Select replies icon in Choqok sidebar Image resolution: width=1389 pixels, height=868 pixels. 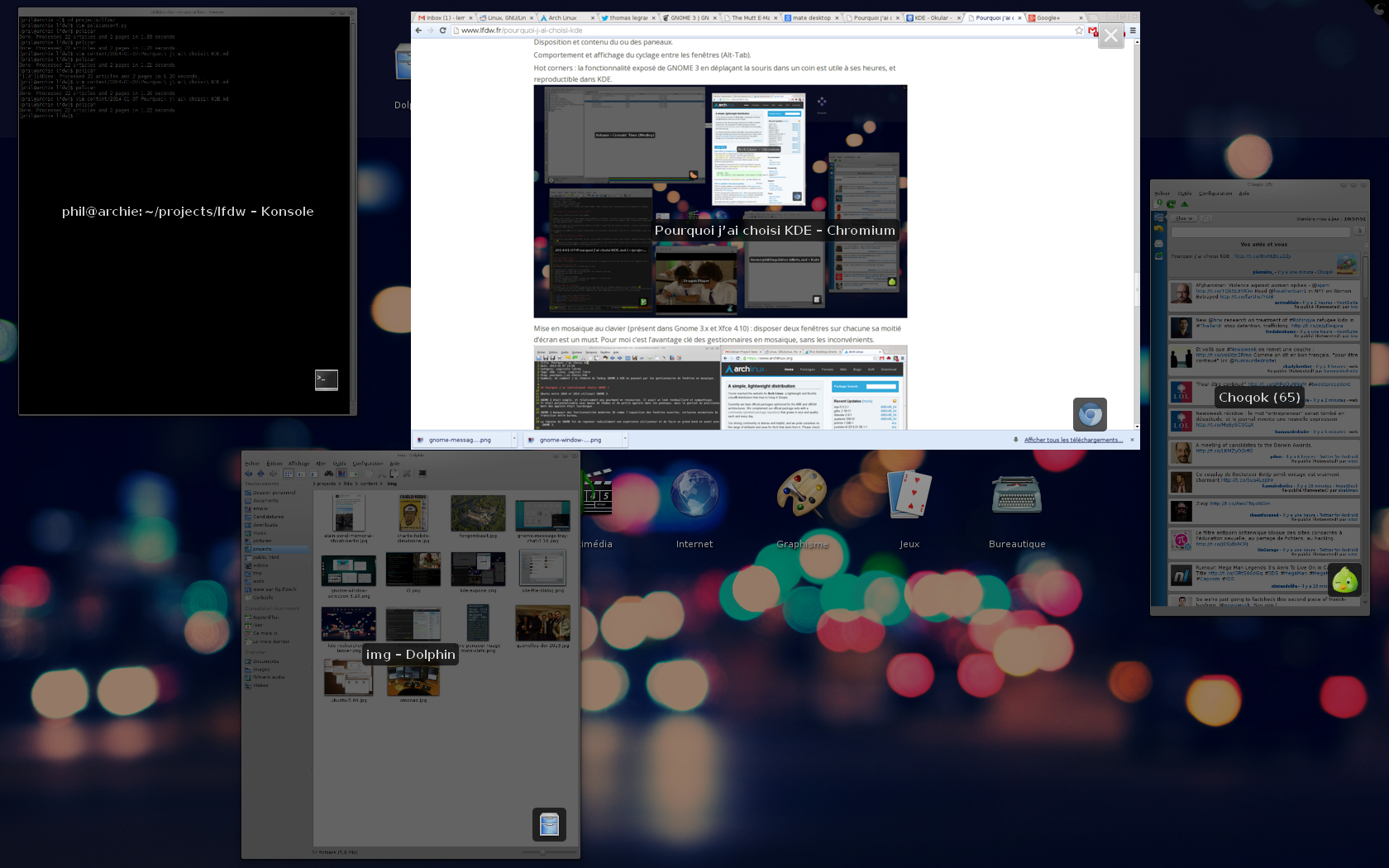(1158, 229)
